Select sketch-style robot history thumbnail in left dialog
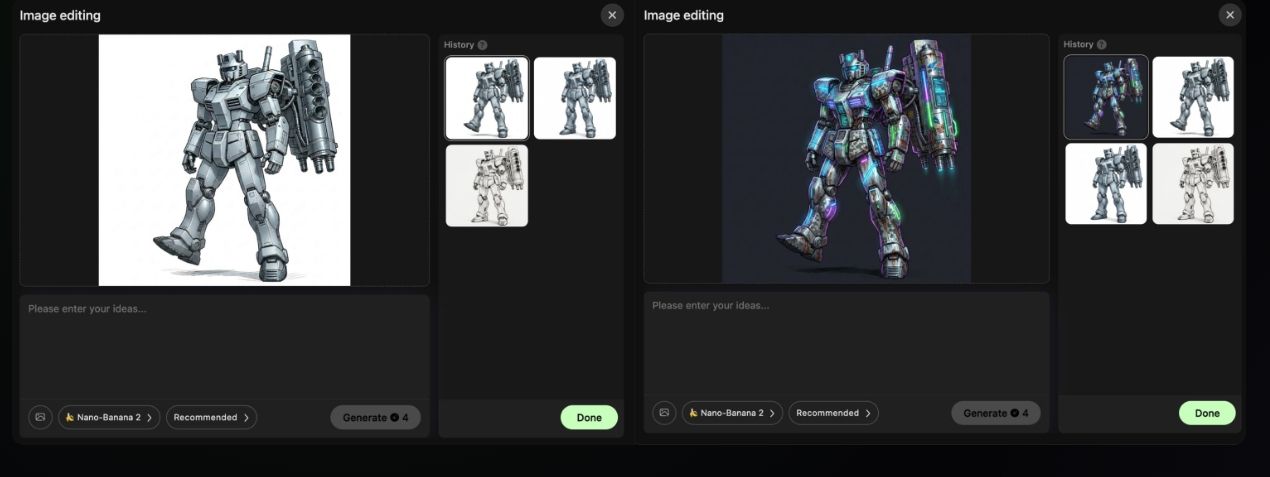1270x477 pixels. (x=487, y=186)
